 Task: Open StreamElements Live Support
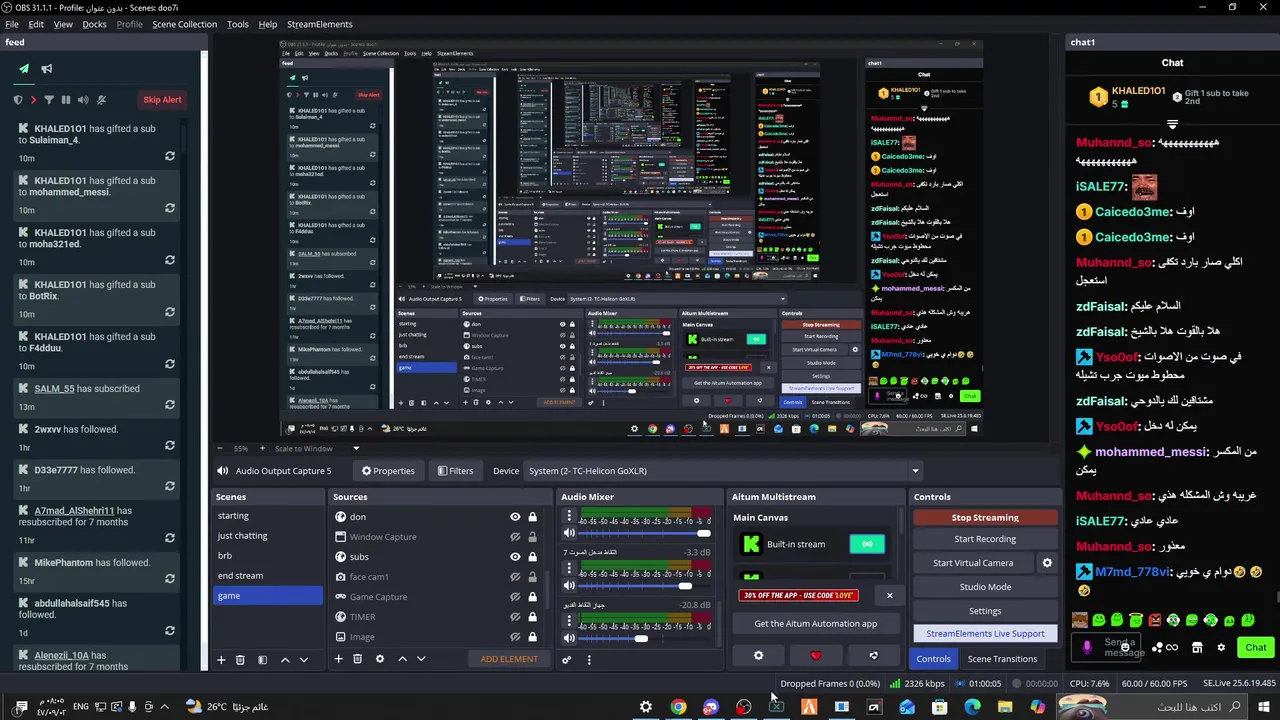pyautogui.click(x=985, y=634)
